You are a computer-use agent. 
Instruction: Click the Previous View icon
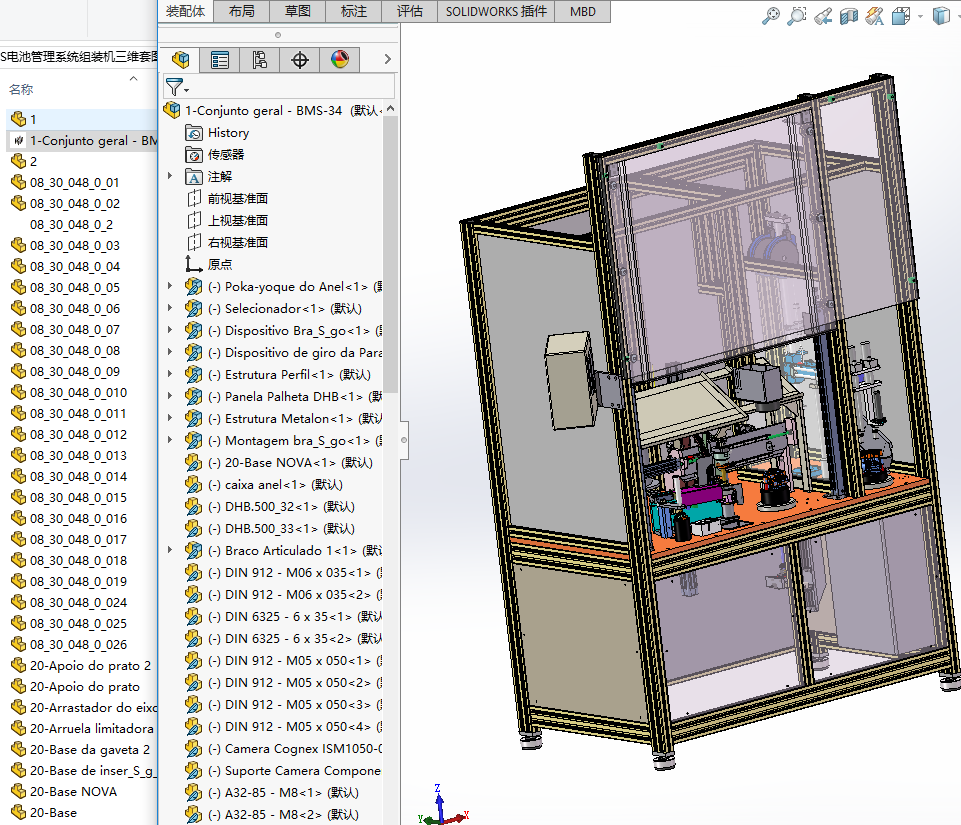(823, 16)
